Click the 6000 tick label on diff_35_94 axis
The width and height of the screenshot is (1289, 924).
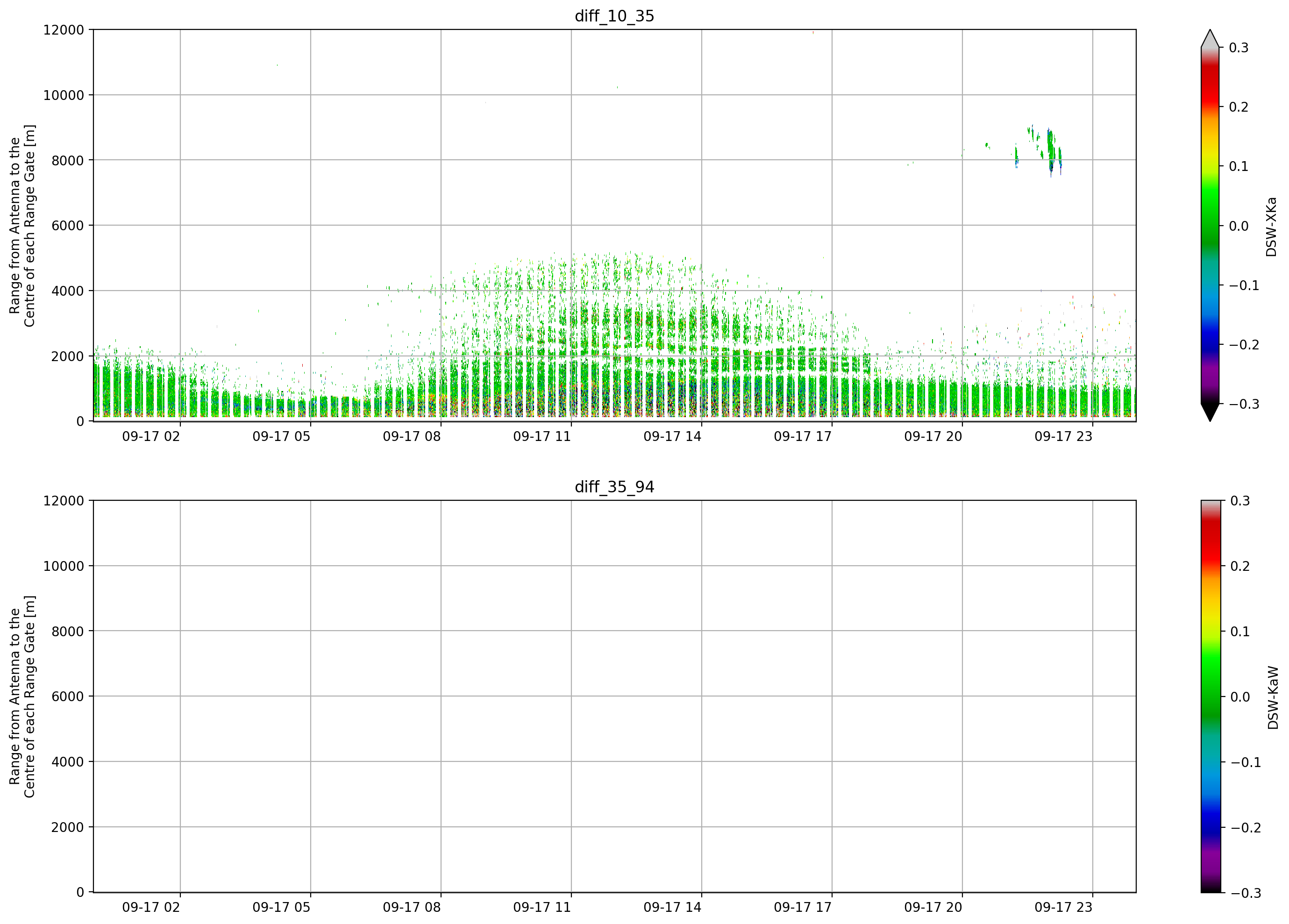click(x=68, y=697)
